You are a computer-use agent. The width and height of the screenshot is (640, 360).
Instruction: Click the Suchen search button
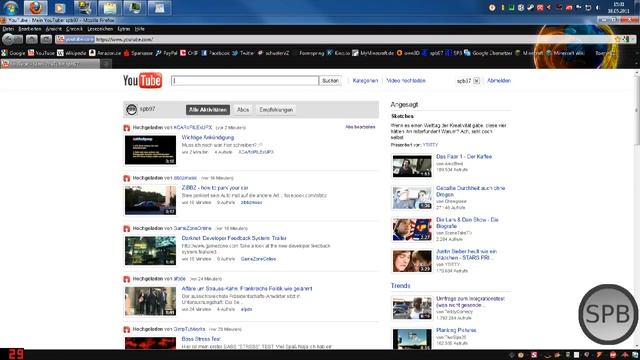[x=330, y=81]
